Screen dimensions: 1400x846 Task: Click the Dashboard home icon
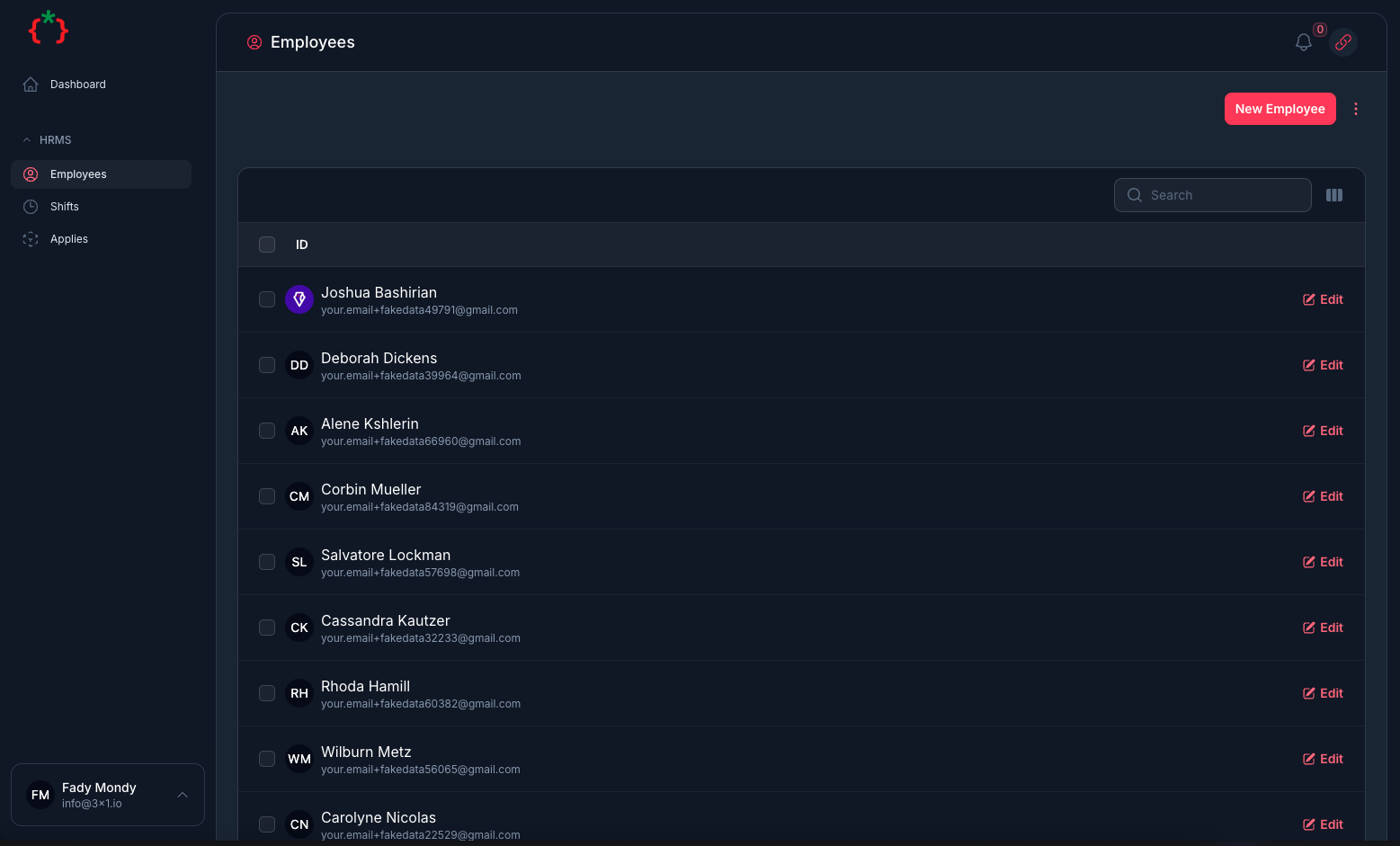pos(31,85)
